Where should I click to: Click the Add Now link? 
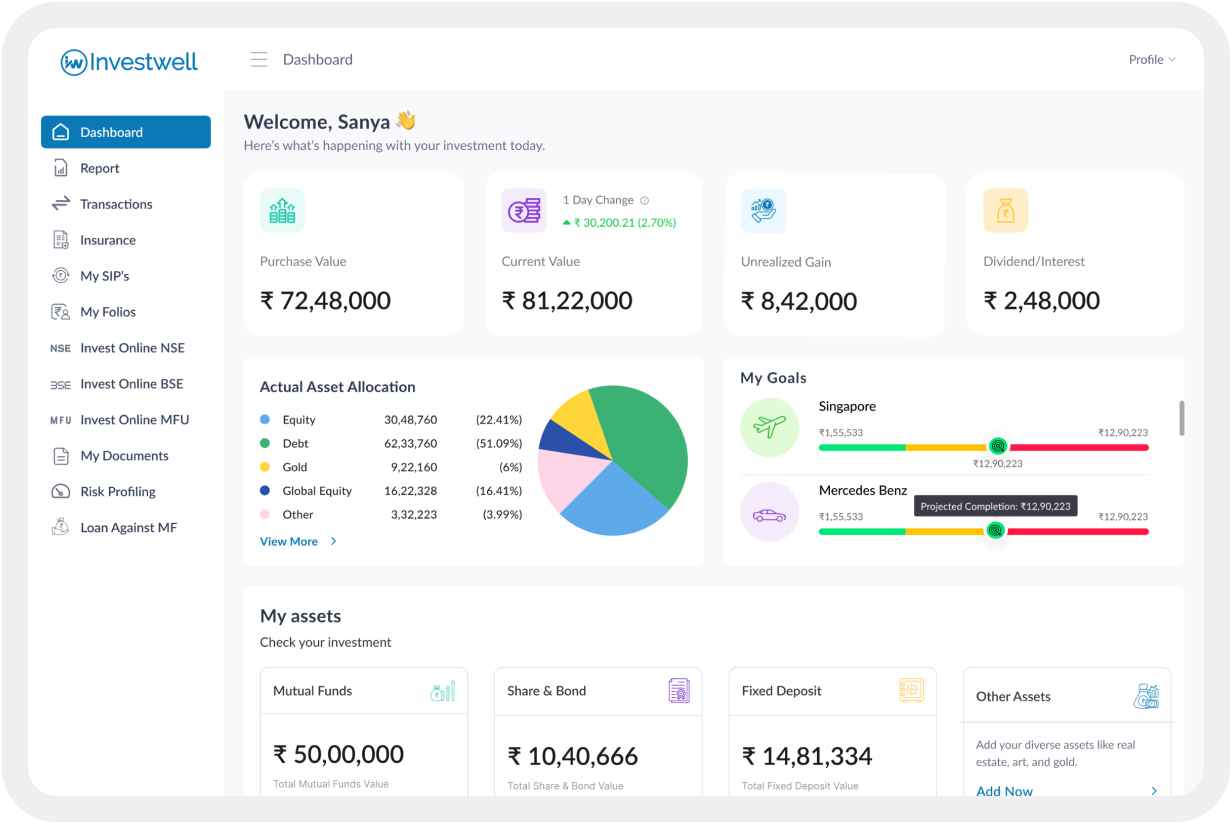coord(1004,791)
